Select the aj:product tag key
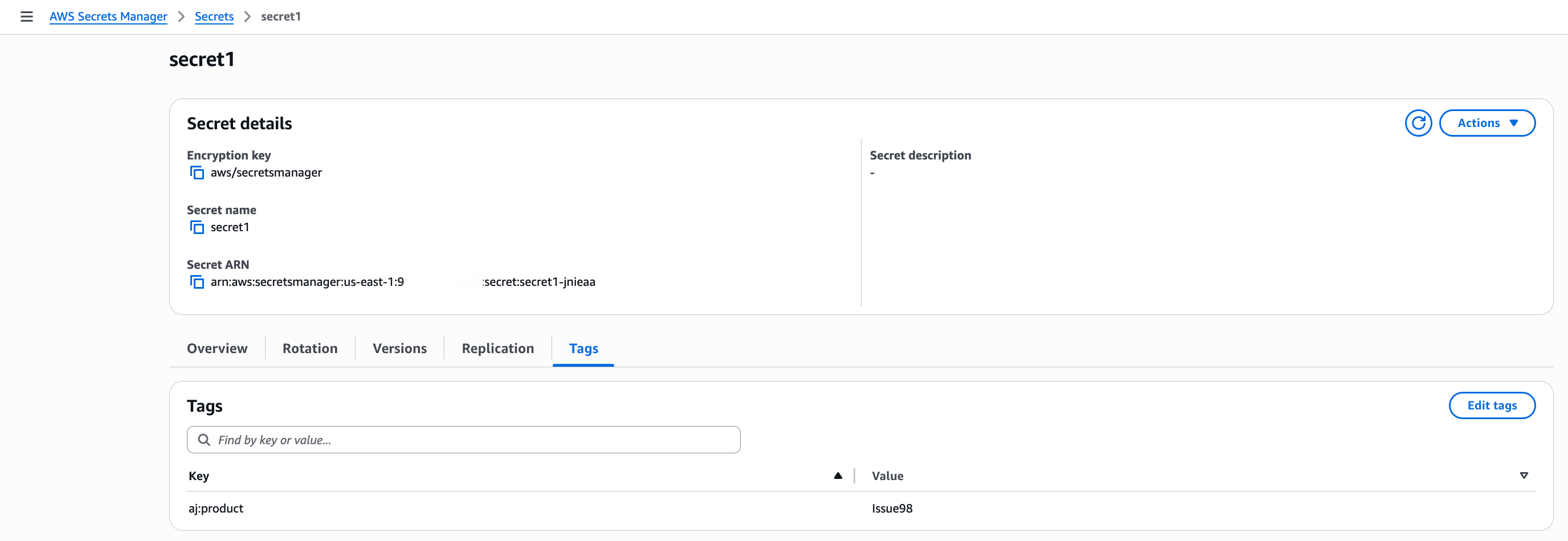1568x541 pixels. (x=216, y=509)
